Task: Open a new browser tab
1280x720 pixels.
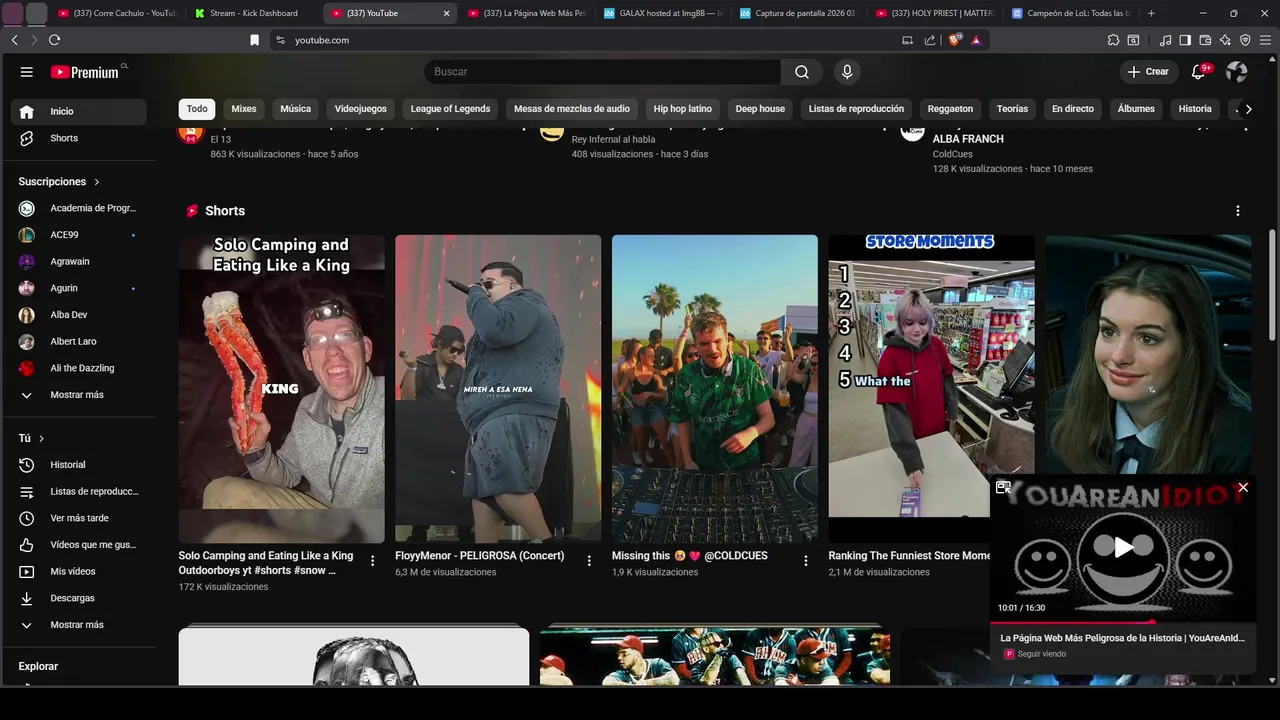Action: tap(1151, 13)
